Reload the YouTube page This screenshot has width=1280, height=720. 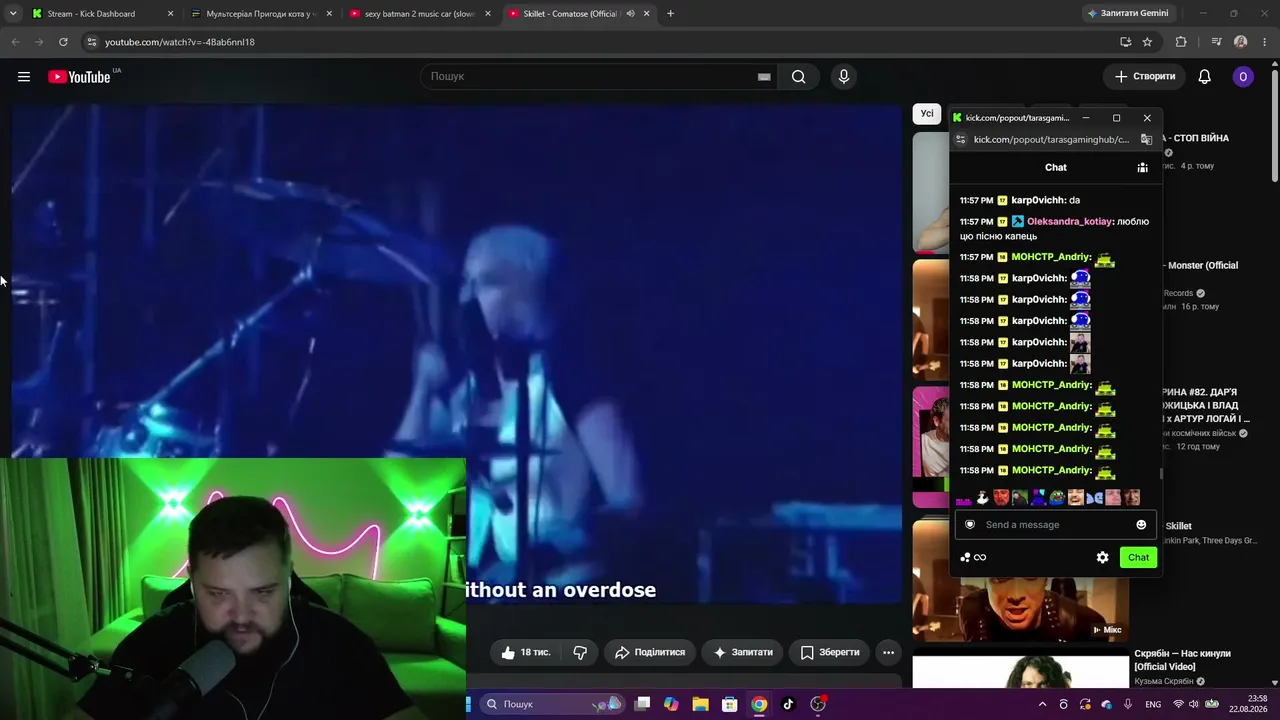click(63, 42)
